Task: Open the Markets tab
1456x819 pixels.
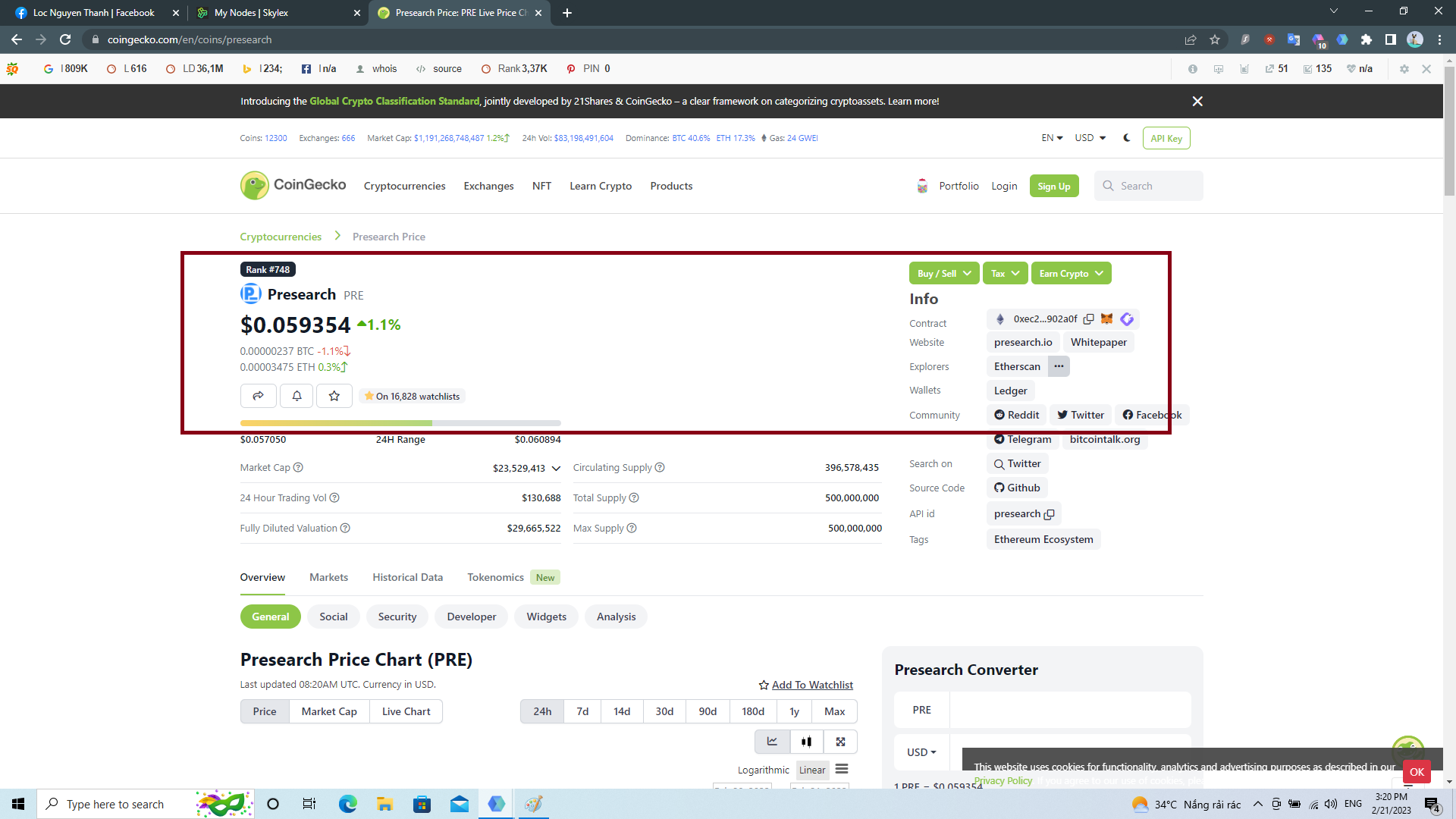Action: coord(328,577)
